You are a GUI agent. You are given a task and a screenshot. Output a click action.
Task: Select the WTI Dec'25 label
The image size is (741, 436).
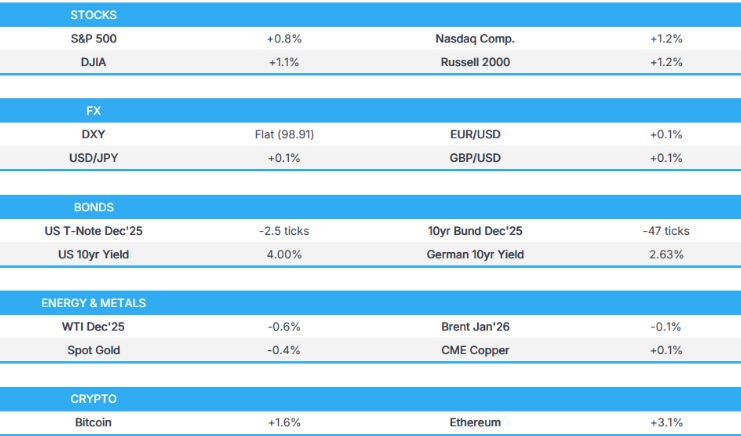tap(93, 326)
